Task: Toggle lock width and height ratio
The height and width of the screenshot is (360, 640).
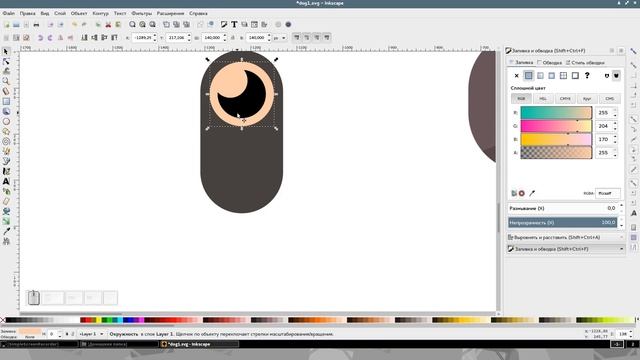Action: pos(233,38)
